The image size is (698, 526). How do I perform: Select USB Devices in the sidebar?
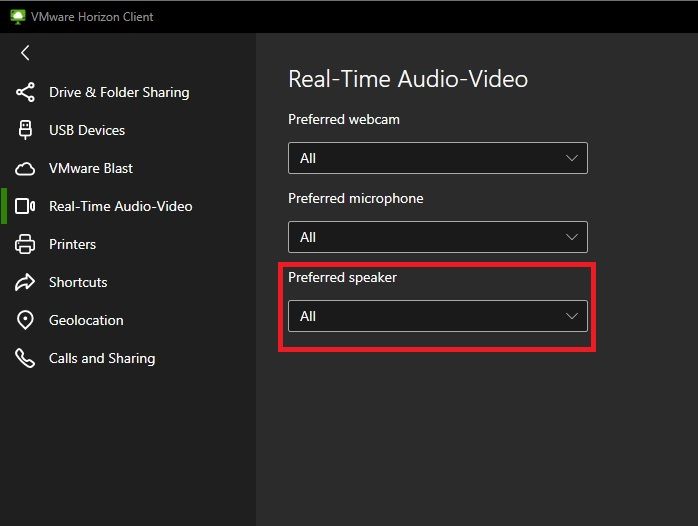point(87,130)
